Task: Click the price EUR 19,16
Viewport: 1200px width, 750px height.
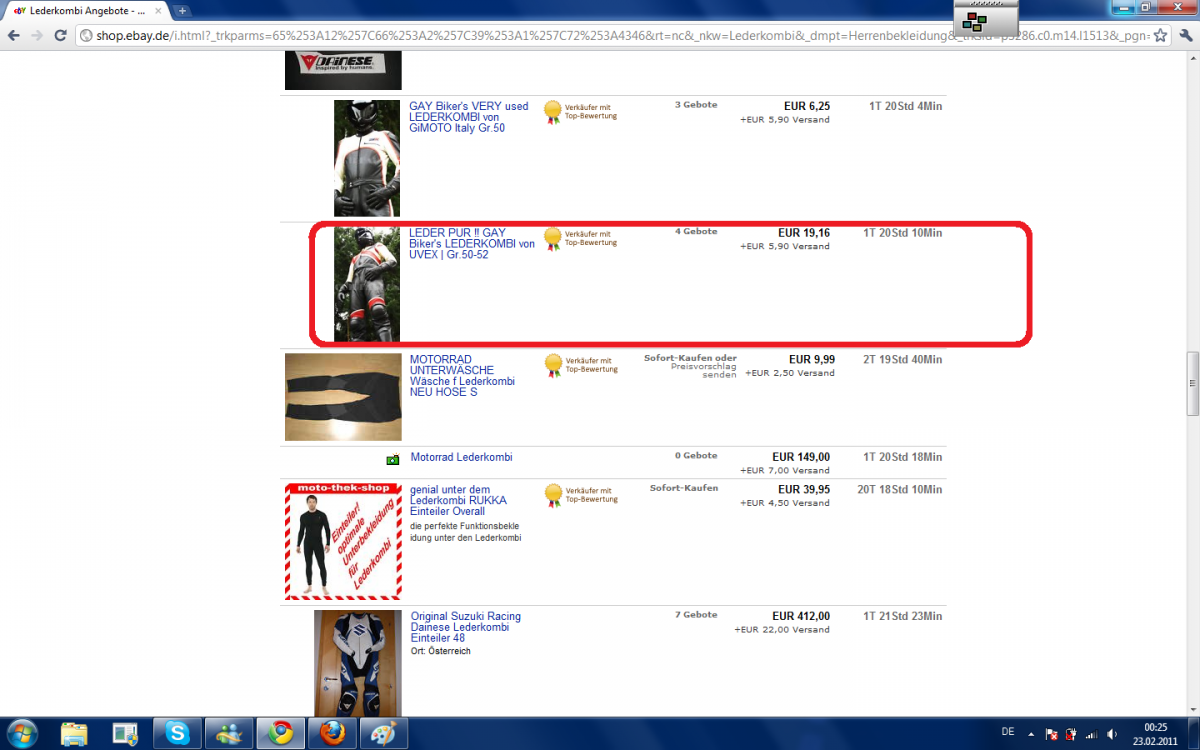Action: (x=804, y=233)
